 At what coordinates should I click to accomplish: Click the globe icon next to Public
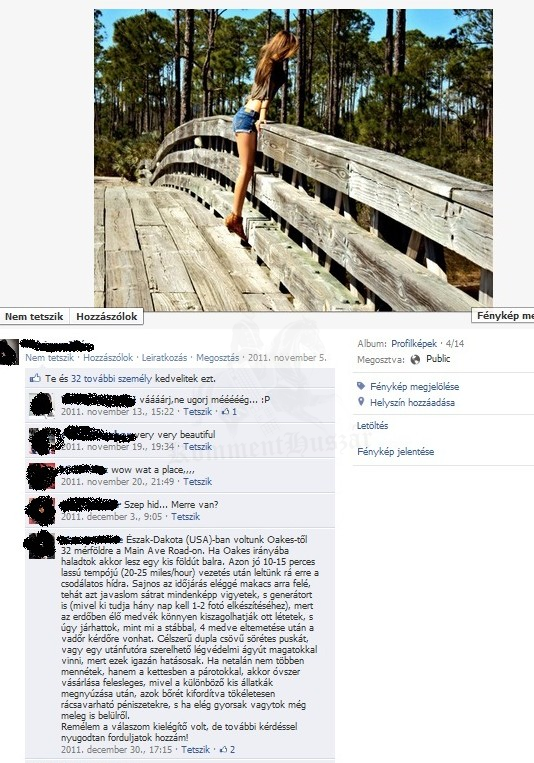coord(415,360)
